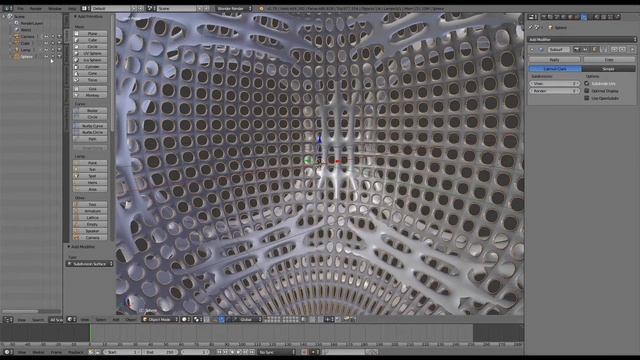Open the Help menu
The width and height of the screenshot is (640, 360).
tap(72, 8)
